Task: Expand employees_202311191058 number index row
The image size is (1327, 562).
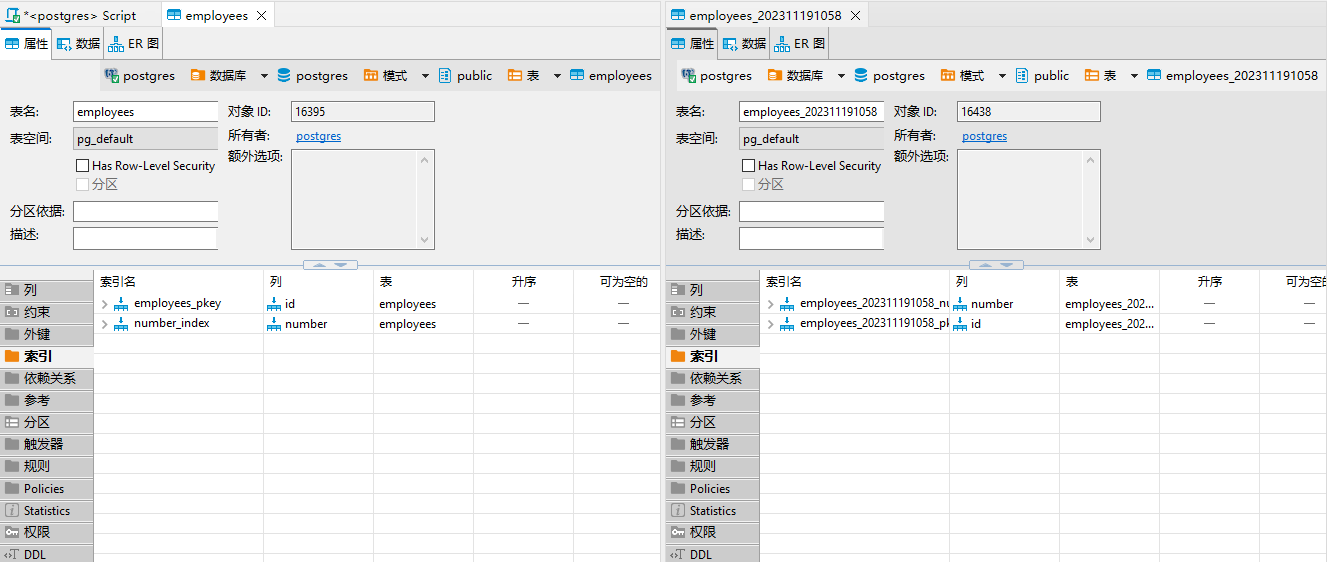Action: coord(771,304)
